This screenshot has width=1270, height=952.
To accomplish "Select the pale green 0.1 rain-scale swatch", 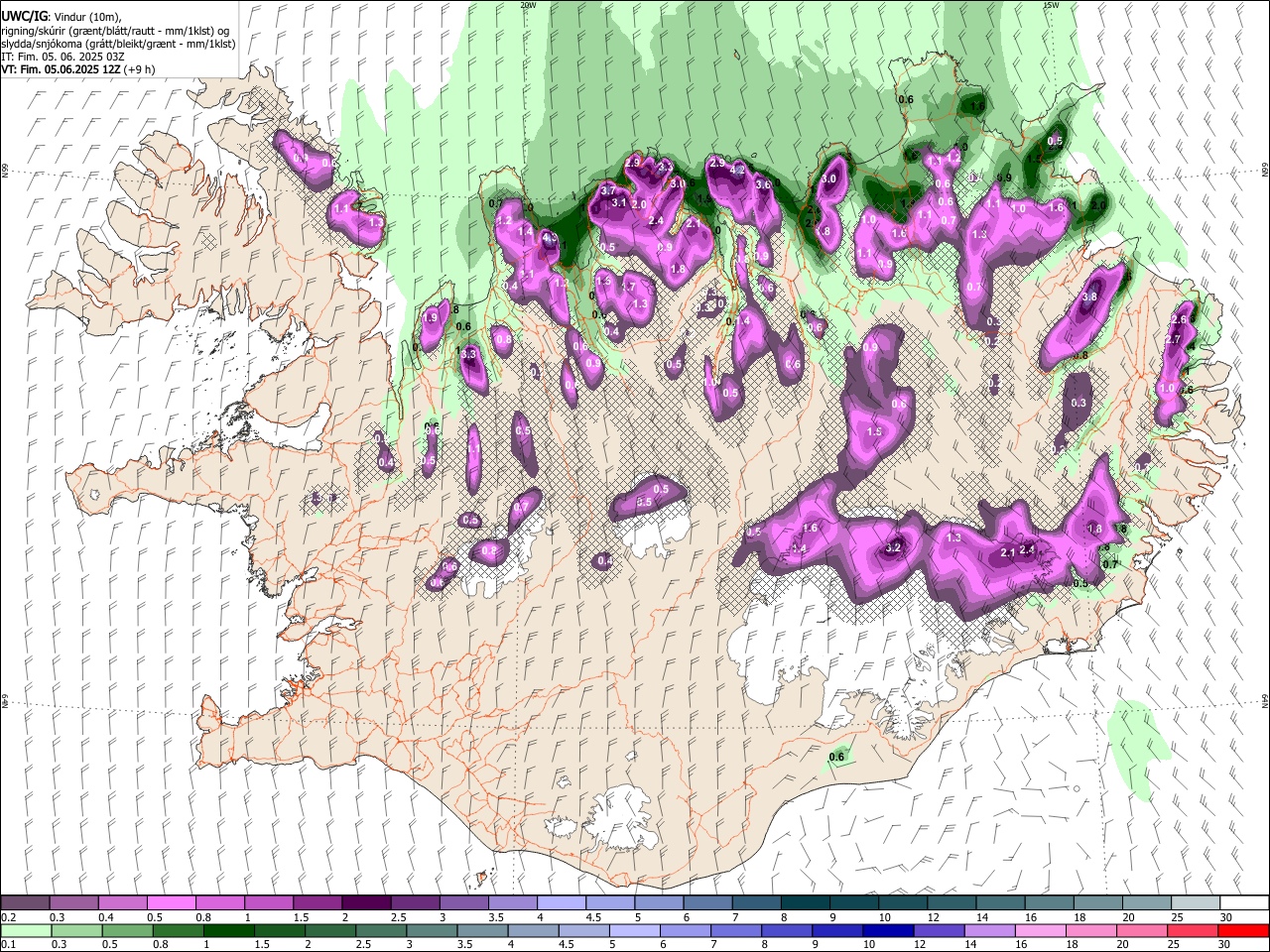I will (x=25, y=930).
